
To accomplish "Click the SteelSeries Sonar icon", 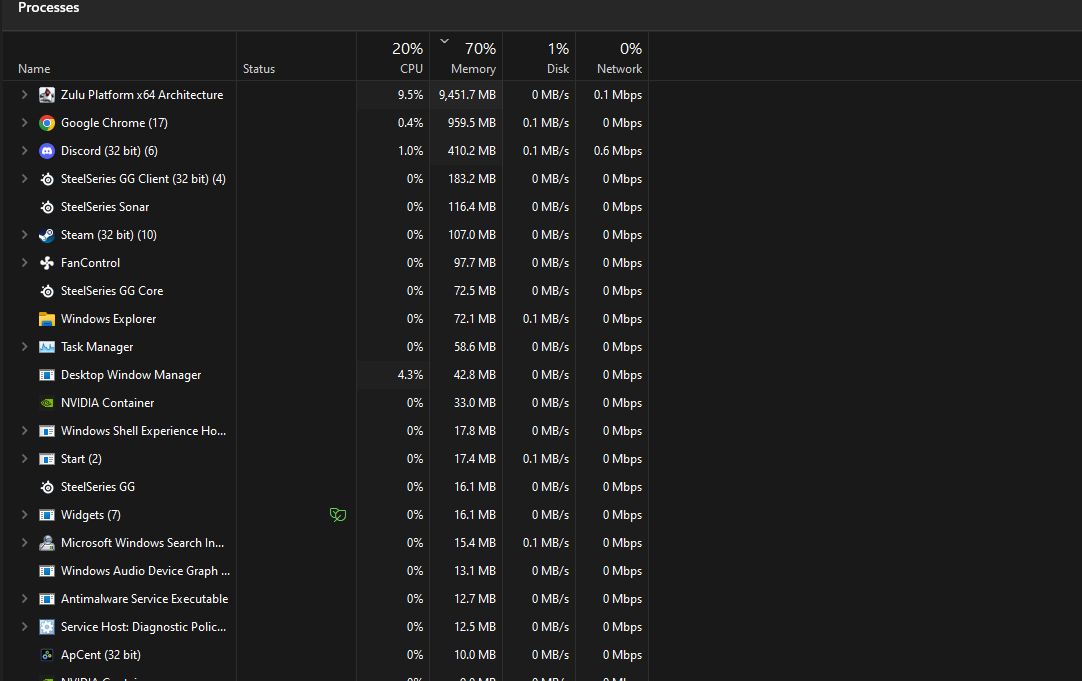I will [47, 207].
